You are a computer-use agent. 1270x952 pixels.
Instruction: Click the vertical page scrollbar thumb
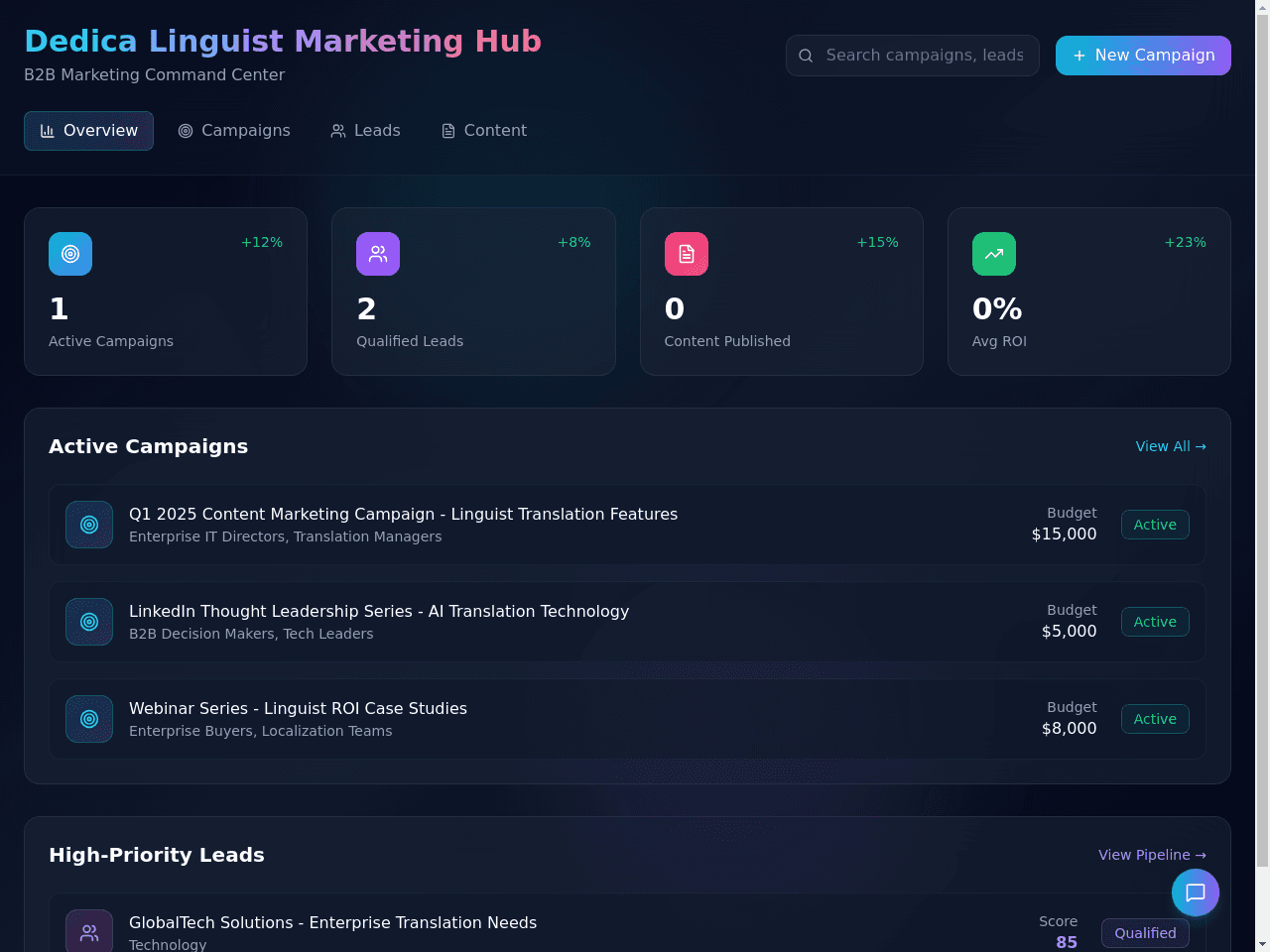[1262, 441]
